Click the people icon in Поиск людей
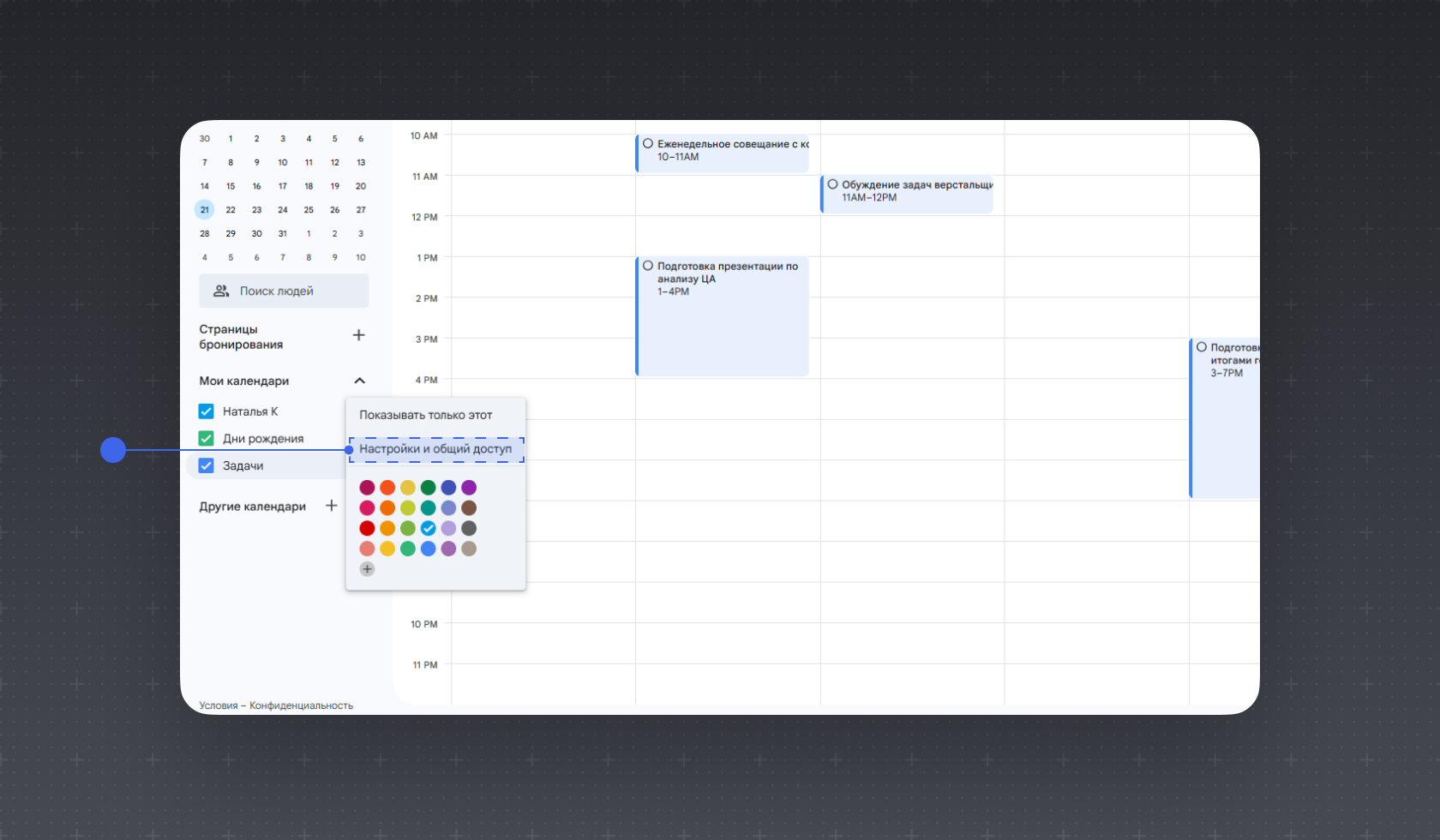 (x=221, y=291)
